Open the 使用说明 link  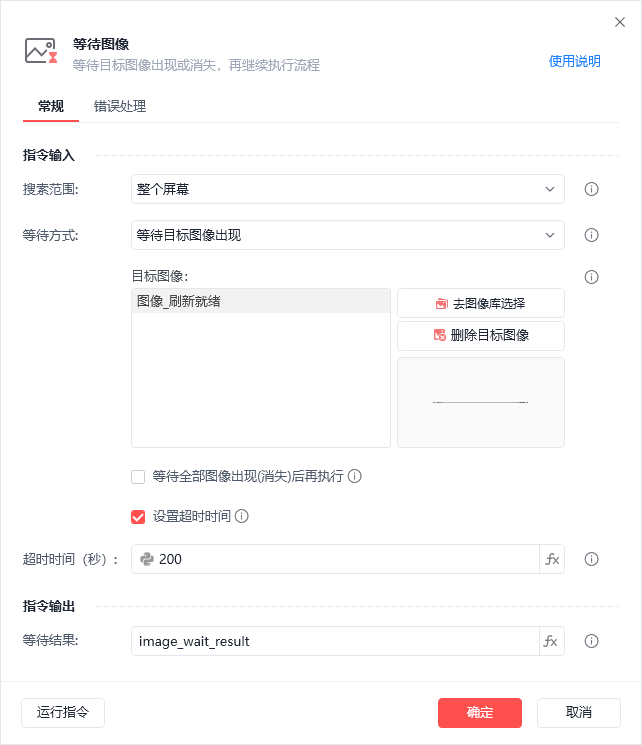coord(574,61)
